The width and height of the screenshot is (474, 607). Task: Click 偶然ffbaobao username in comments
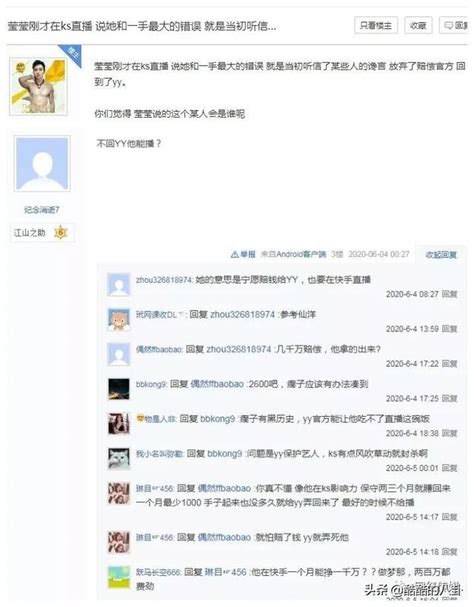coord(159,349)
